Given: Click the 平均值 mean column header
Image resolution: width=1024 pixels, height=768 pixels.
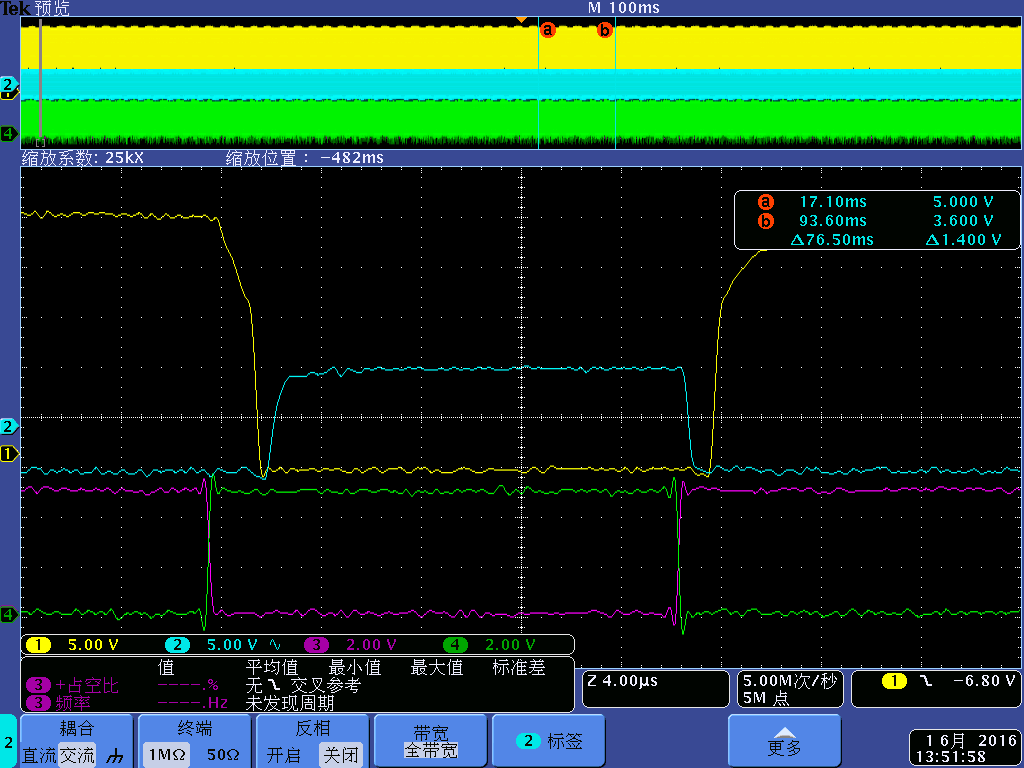Looking at the screenshot, I should tap(272, 667).
